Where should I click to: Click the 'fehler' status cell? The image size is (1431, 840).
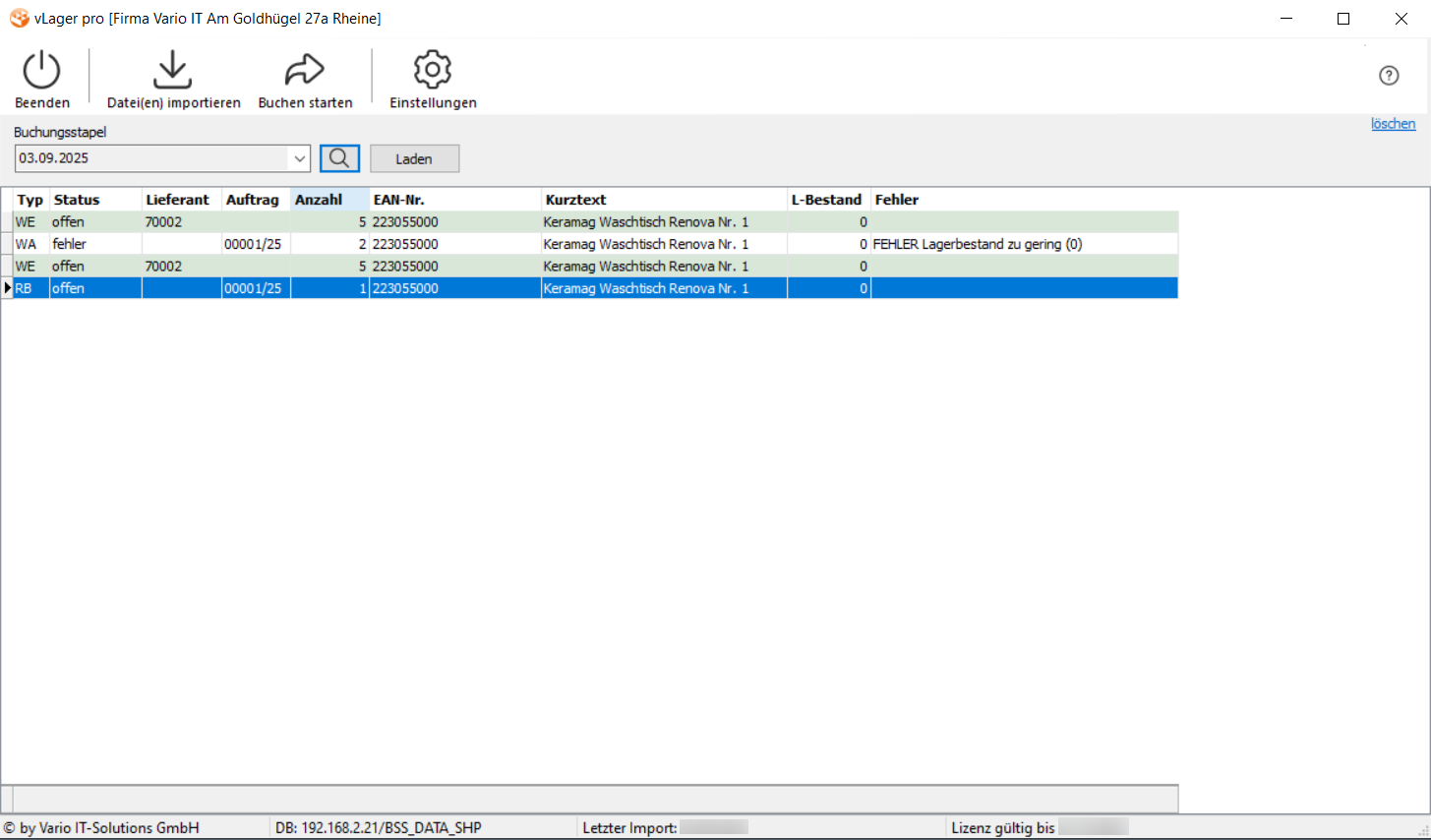point(95,244)
